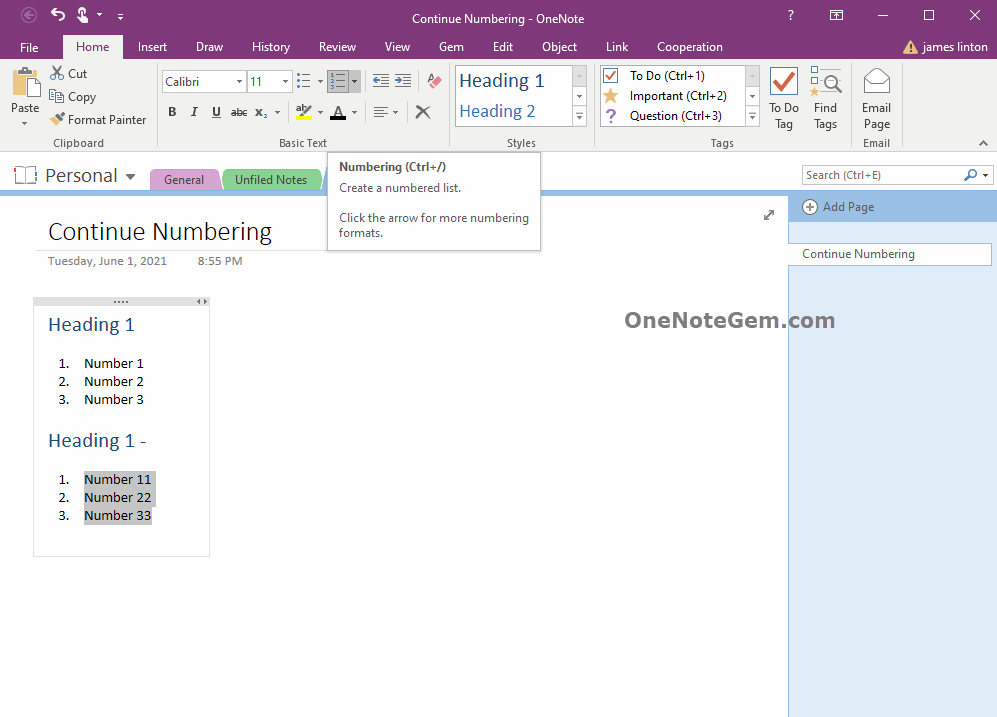
Task: Click the Undo arrow in title bar
Action: tap(58, 15)
